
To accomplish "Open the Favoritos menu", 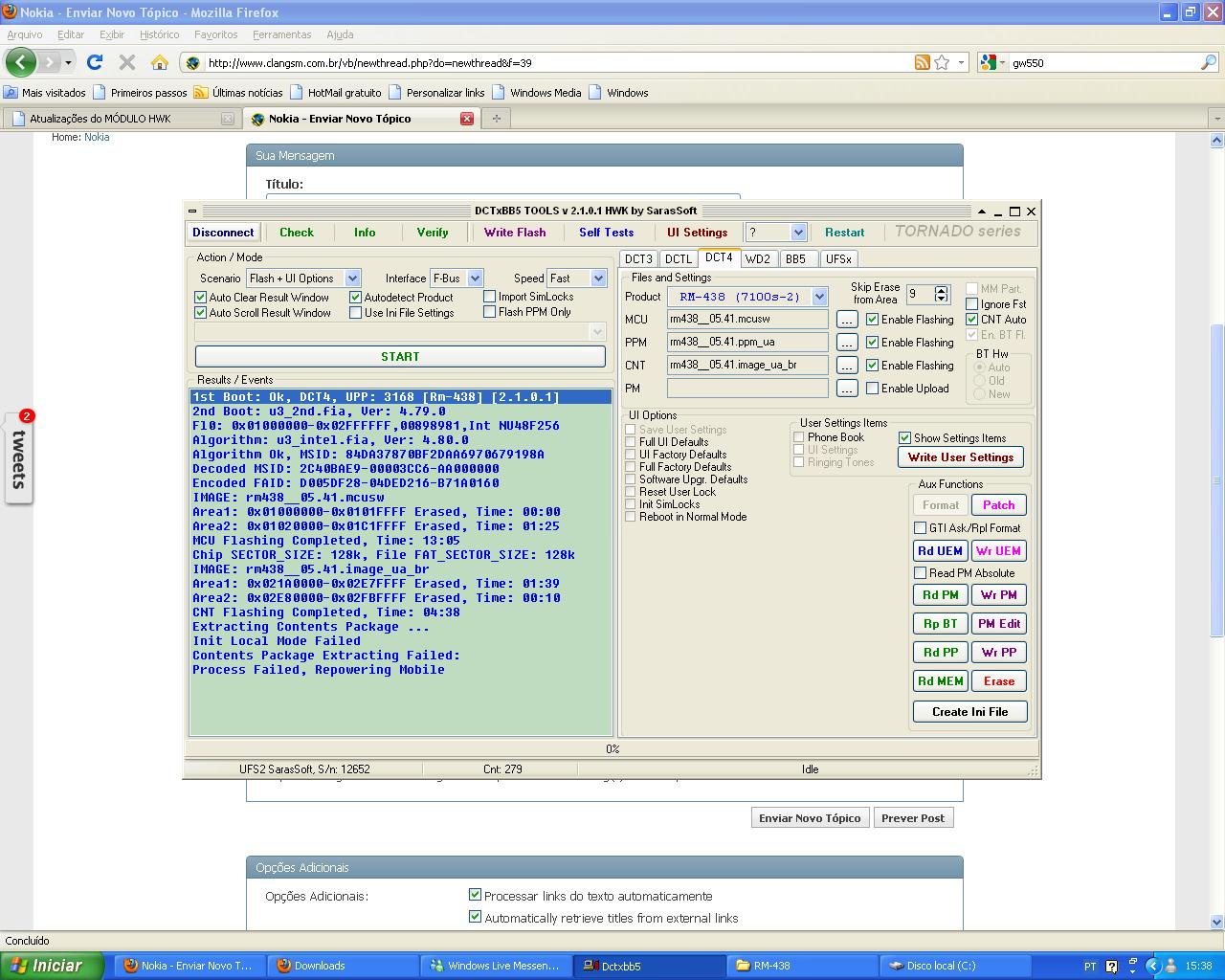I will 216,34.
